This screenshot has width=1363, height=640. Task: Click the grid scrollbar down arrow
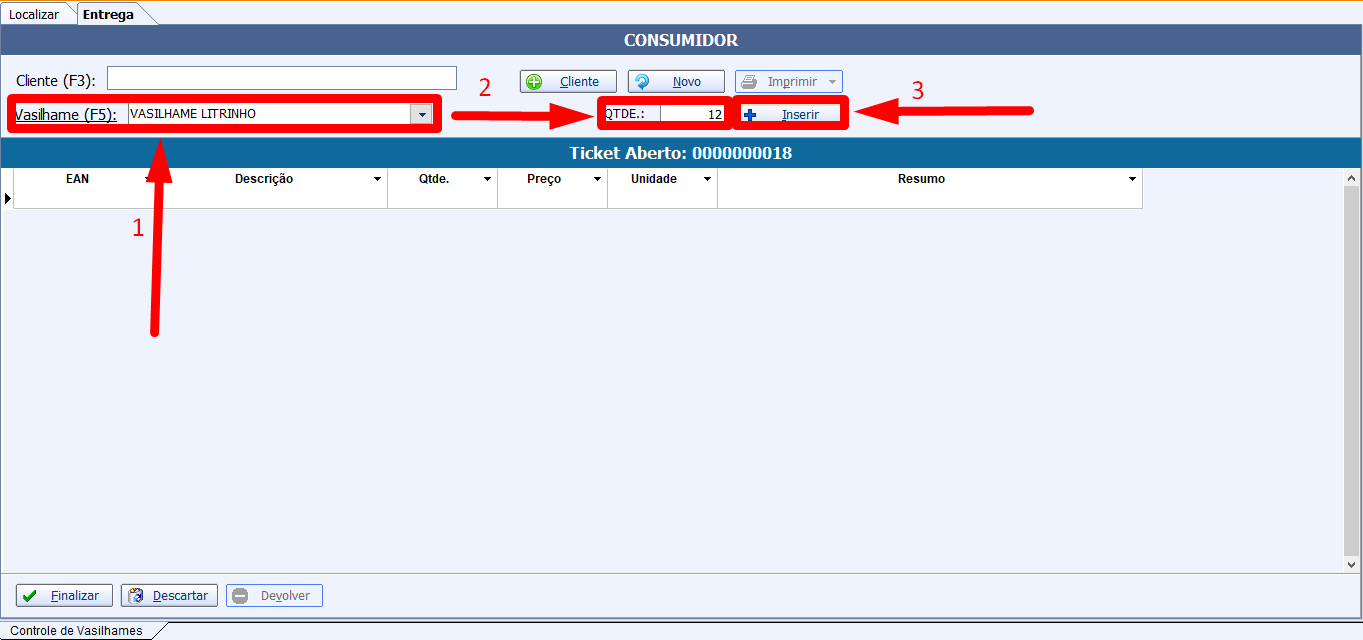click(1353, 565)
